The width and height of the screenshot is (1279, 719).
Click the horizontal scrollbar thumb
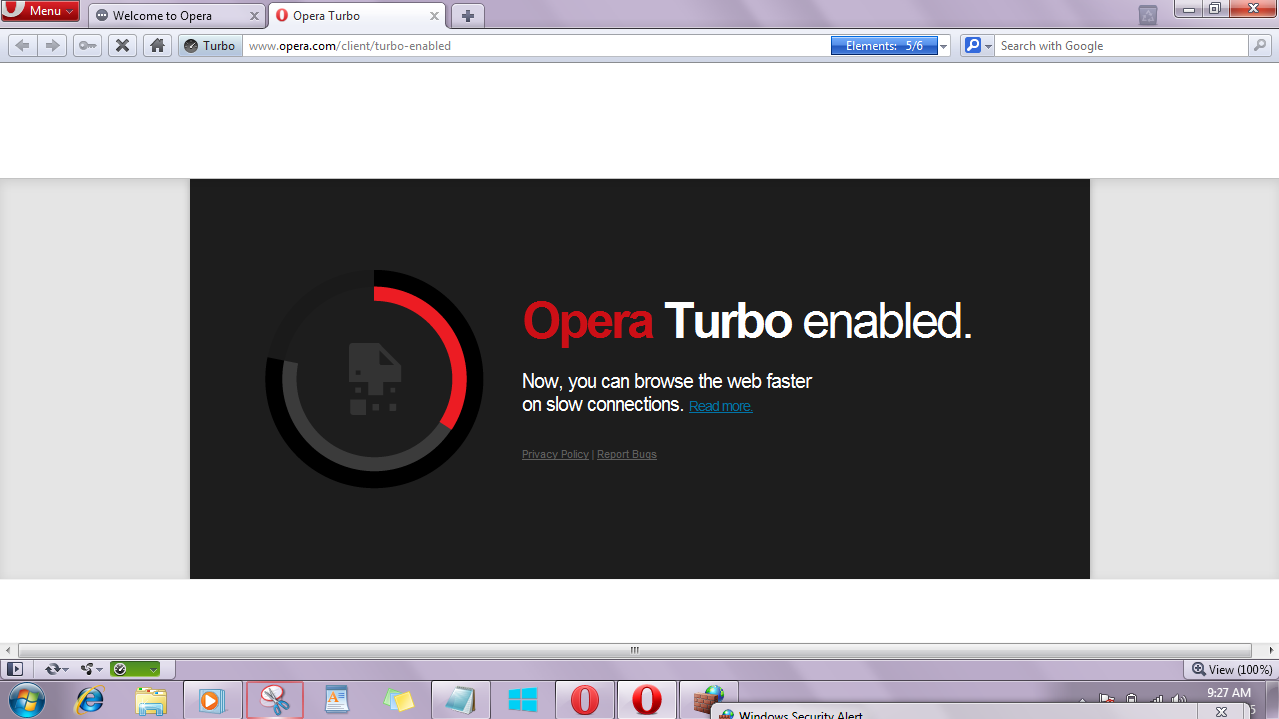634,650
